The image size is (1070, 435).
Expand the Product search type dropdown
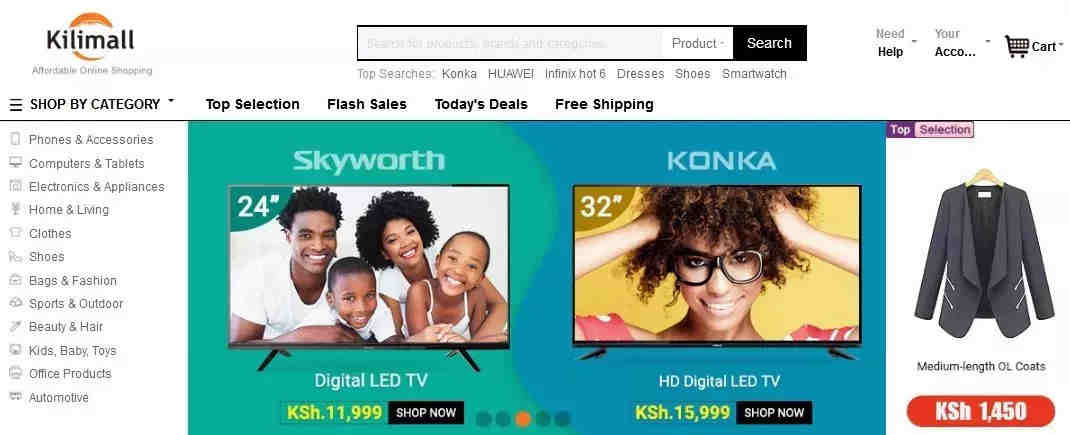697,44
